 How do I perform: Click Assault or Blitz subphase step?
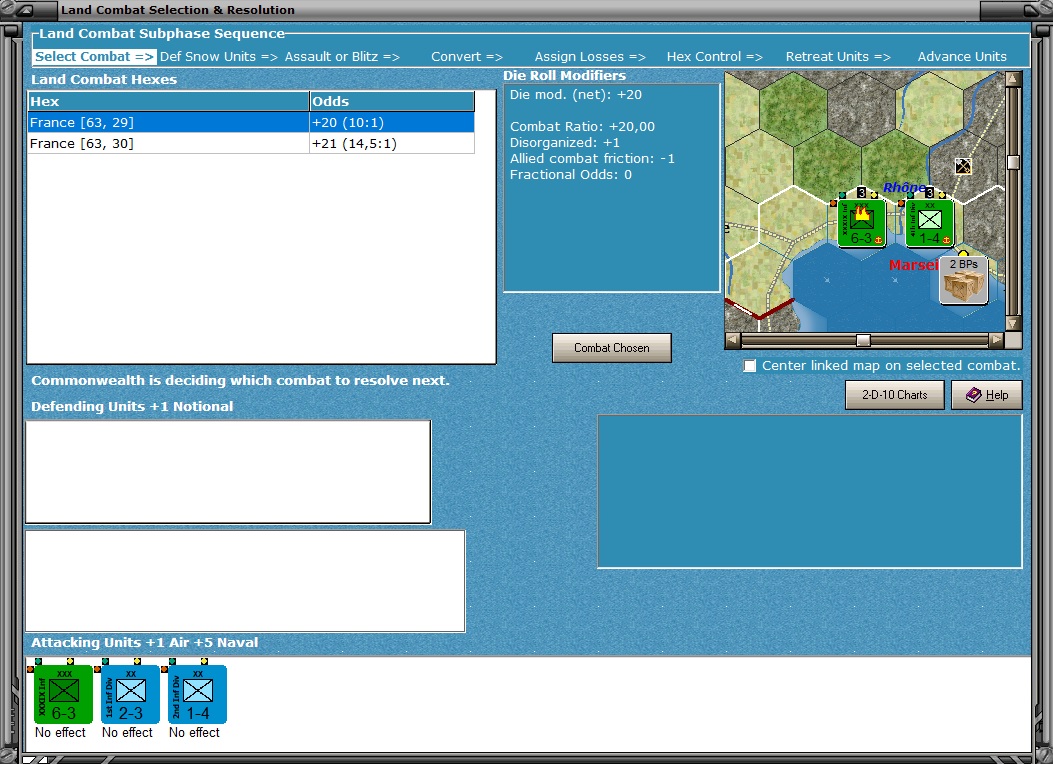click(x=342, y=56)
